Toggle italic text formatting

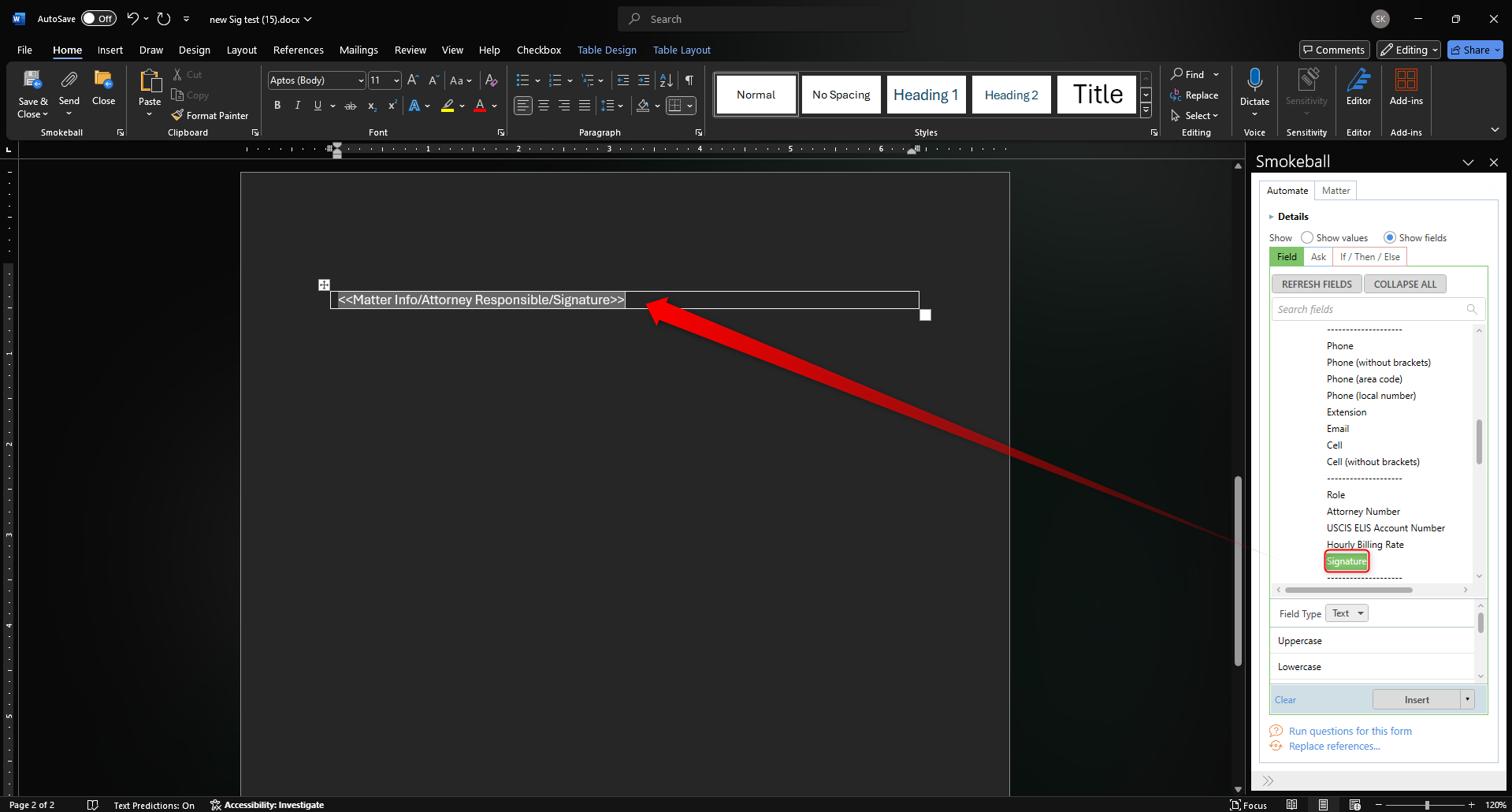coord(297,106)
